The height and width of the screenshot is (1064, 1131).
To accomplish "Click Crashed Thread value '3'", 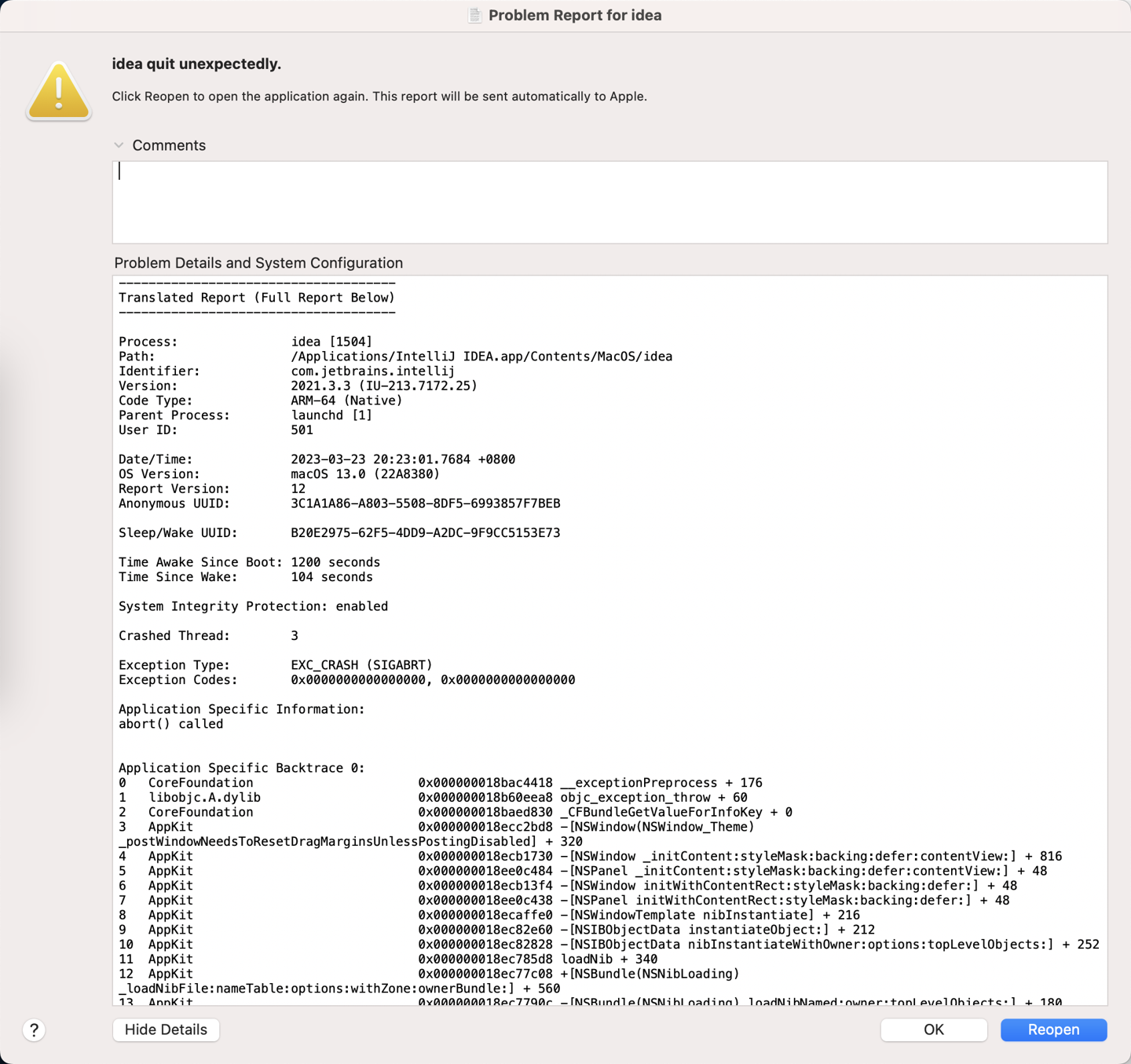I will pyautogui.click(x=295, y=636).
